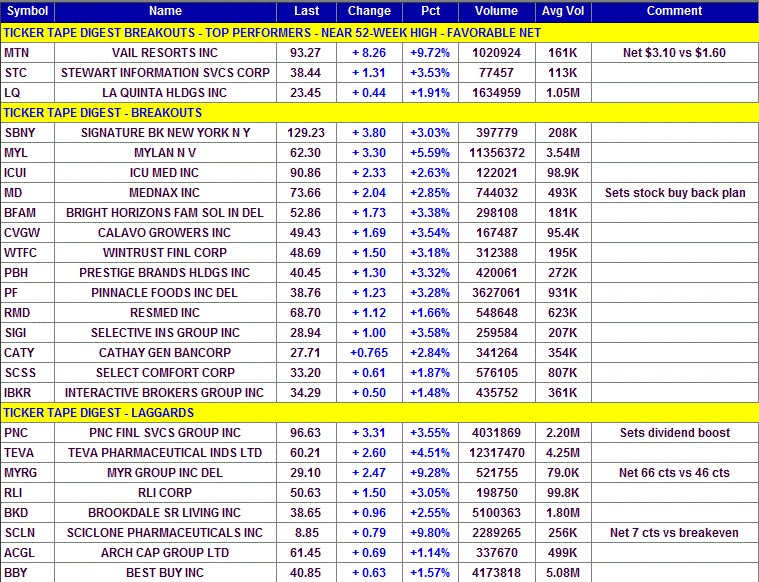Select MEDNAX INC name cell

[x=165, y=193]
